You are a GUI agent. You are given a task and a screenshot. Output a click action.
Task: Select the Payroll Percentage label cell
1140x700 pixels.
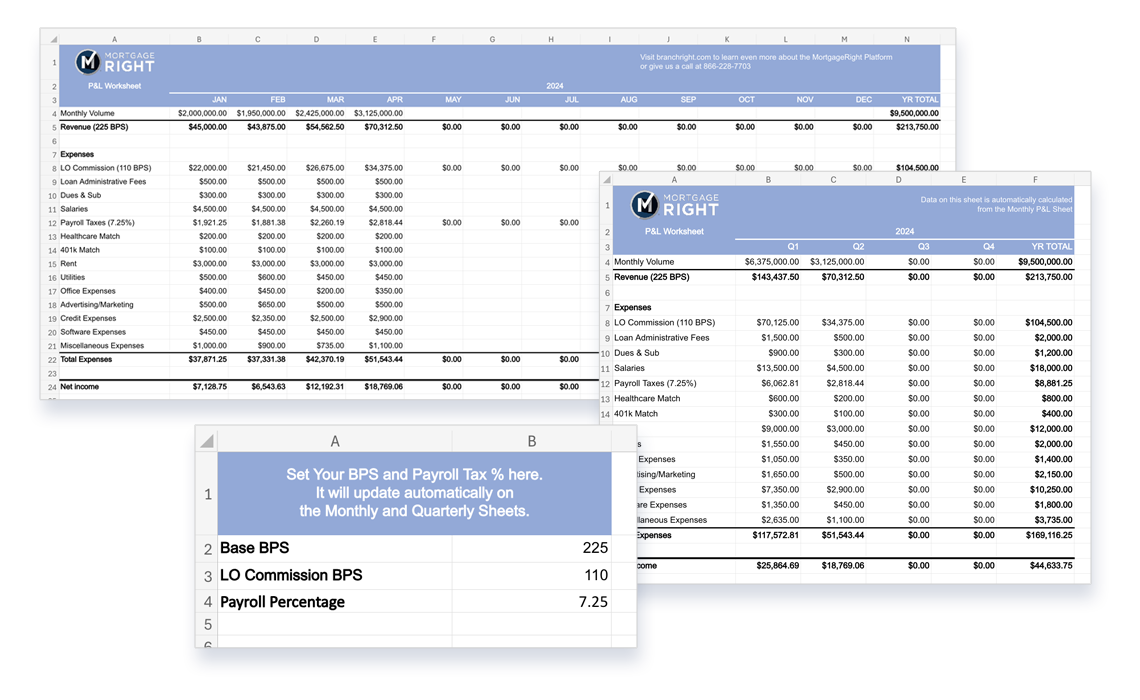[334, 602]
